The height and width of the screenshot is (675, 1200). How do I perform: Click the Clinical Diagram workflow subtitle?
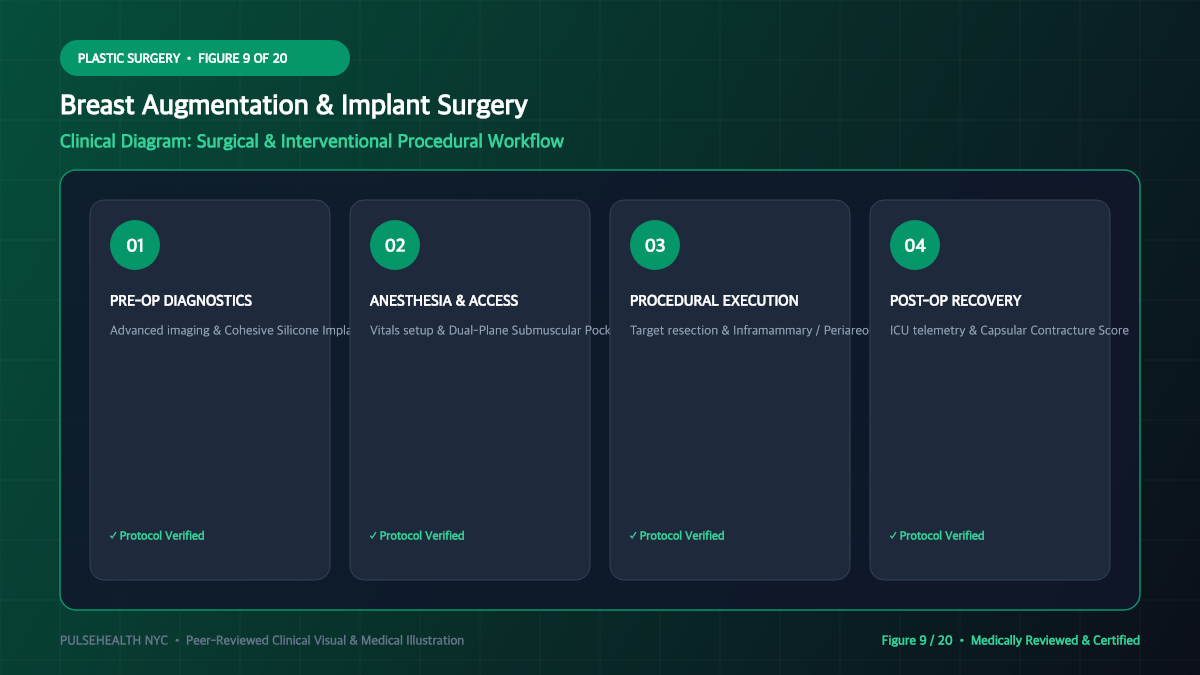pyautogui.click(x=312, y=141)
